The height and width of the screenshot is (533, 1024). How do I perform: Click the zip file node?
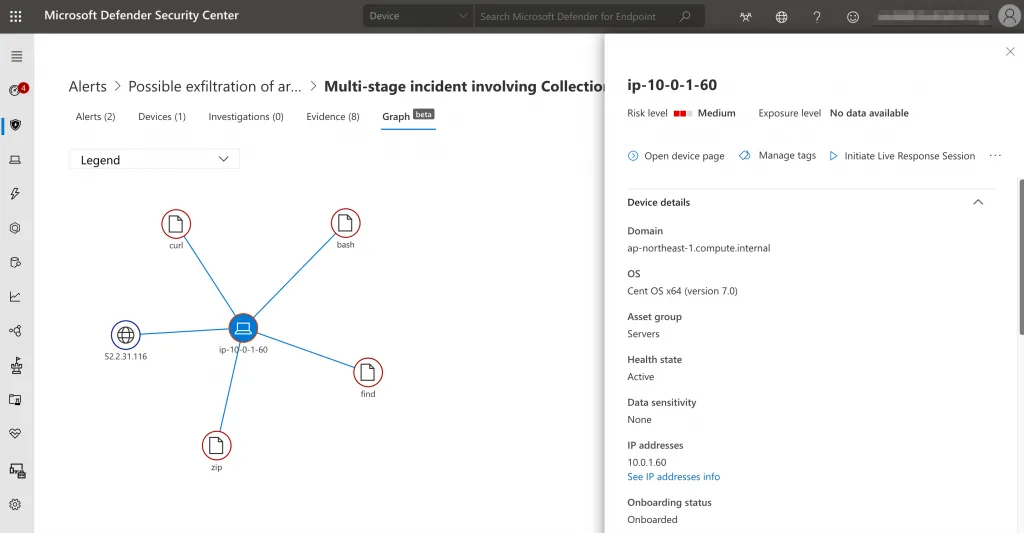[216, 446]
